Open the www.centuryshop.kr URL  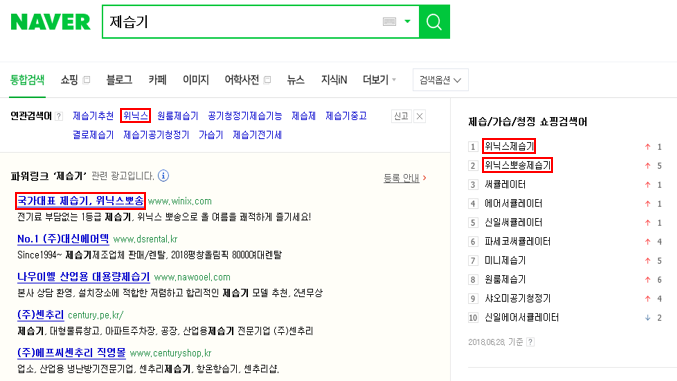click(171, 353)
